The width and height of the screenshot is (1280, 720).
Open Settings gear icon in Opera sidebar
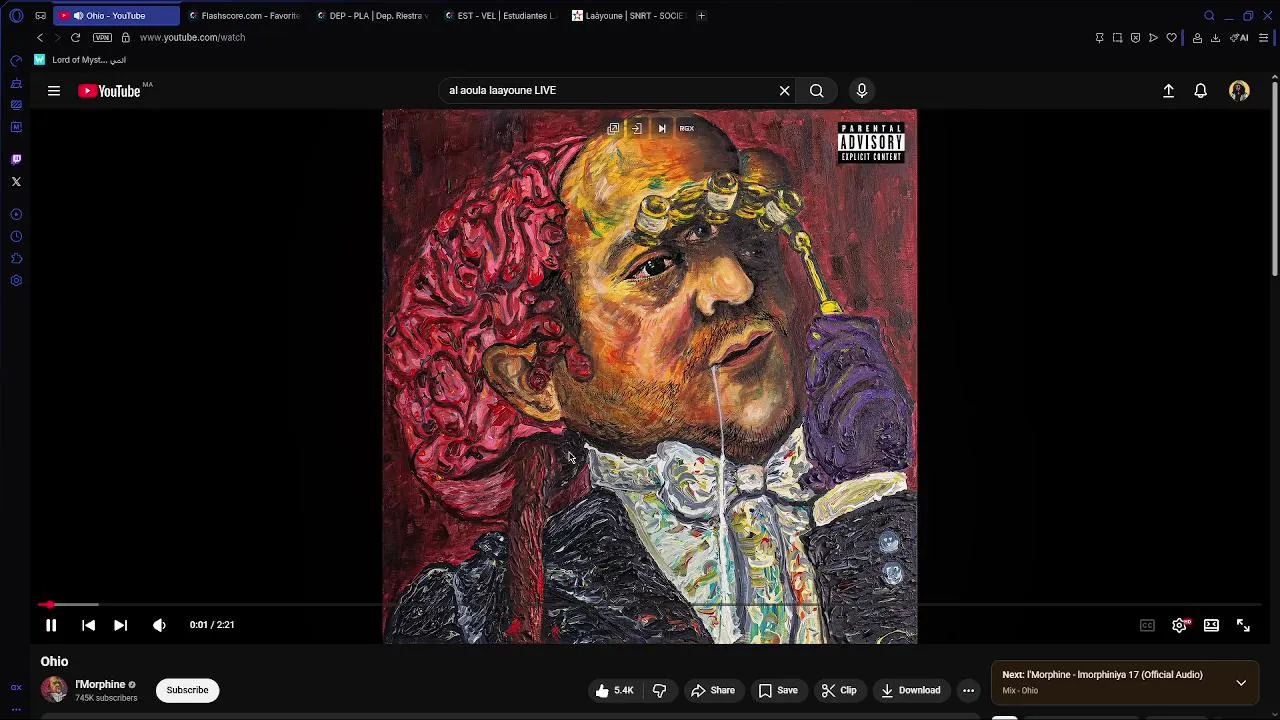point(16,280)
